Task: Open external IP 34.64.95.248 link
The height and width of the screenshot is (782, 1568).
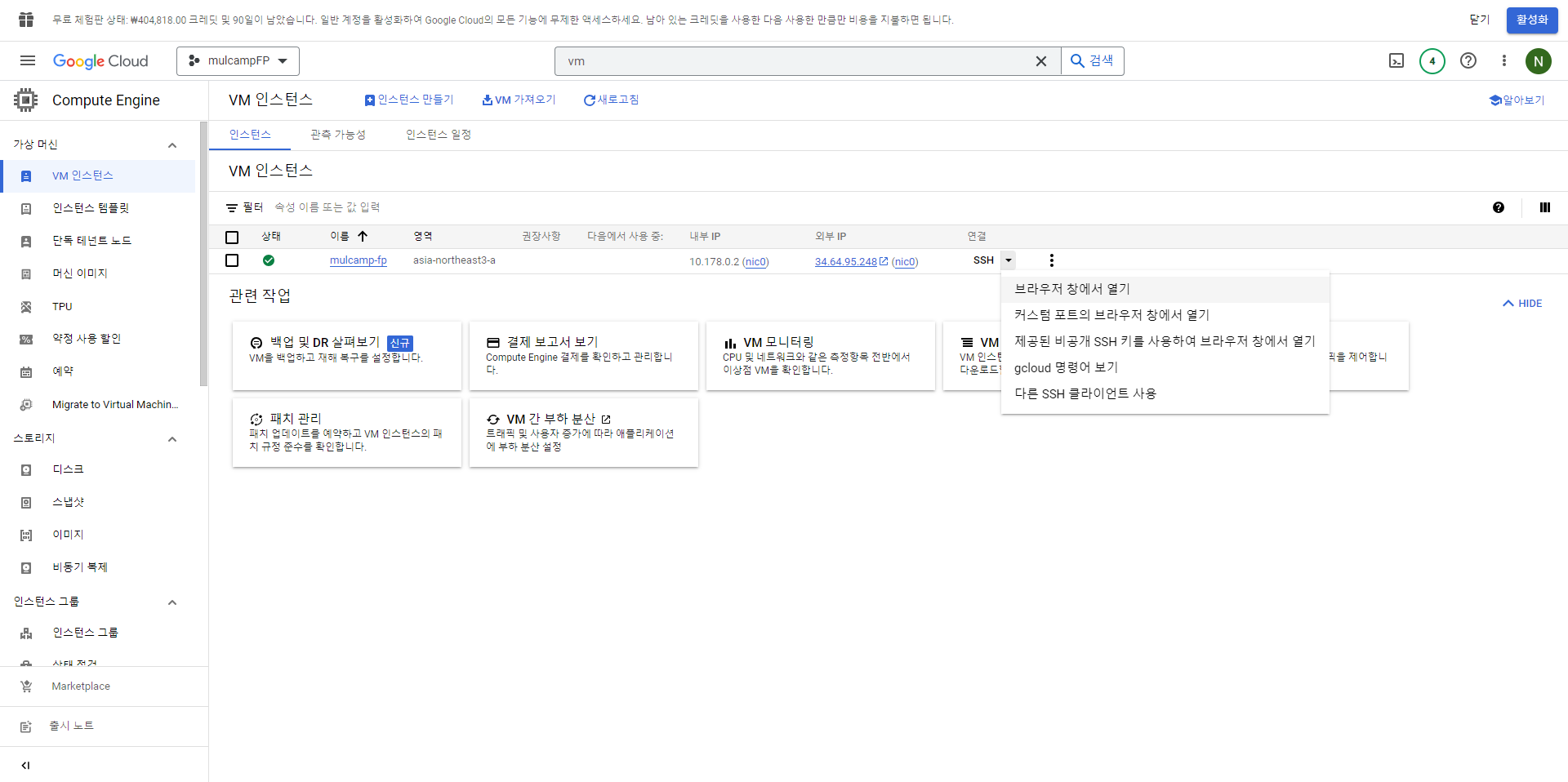Action: pos(846,262)
